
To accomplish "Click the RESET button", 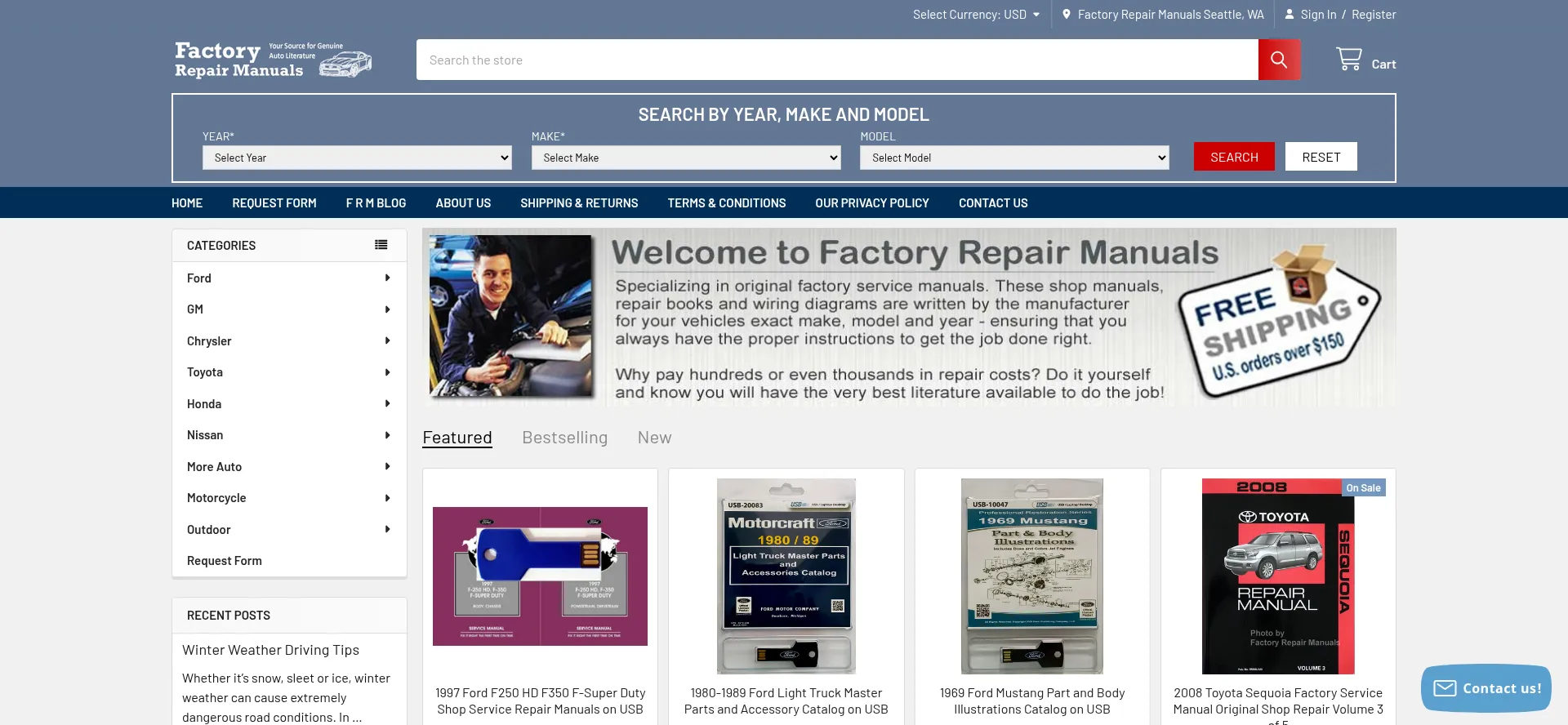I will click(x=1321, y=157).
